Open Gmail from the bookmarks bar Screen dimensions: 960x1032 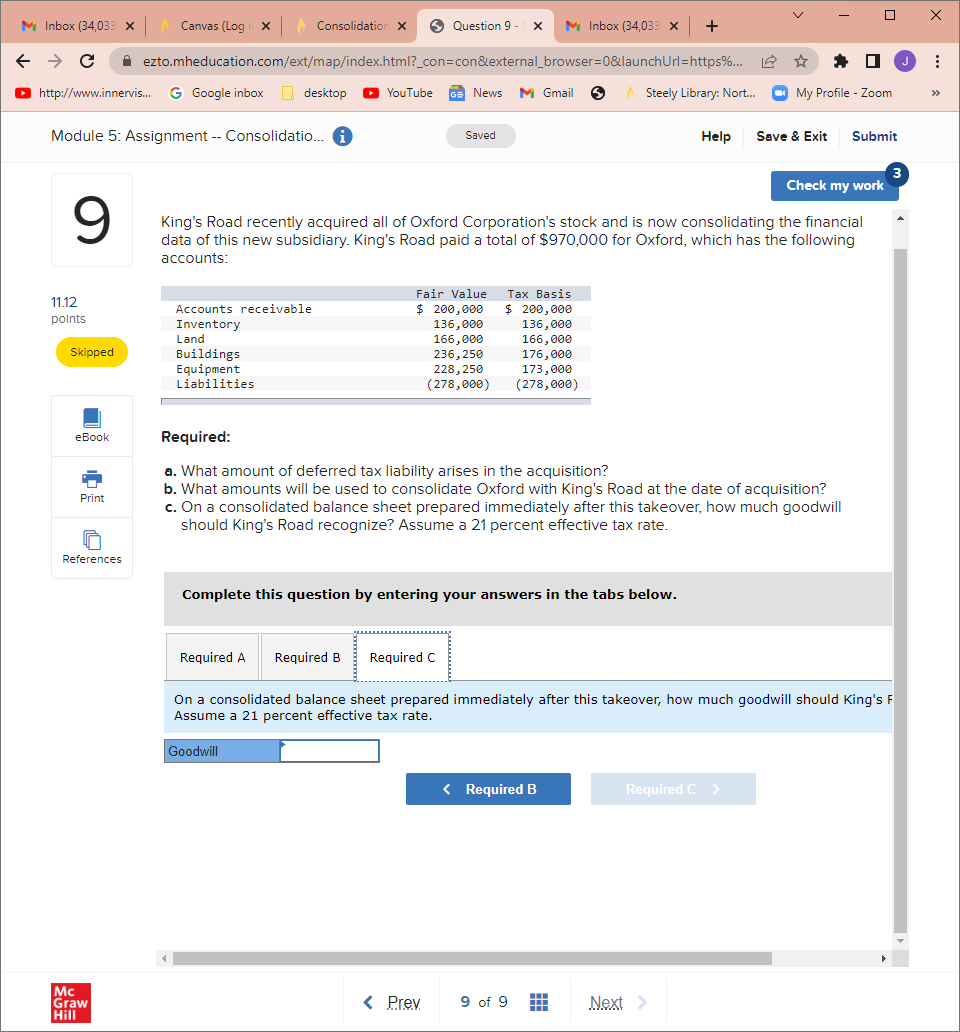tap(545, 93)
